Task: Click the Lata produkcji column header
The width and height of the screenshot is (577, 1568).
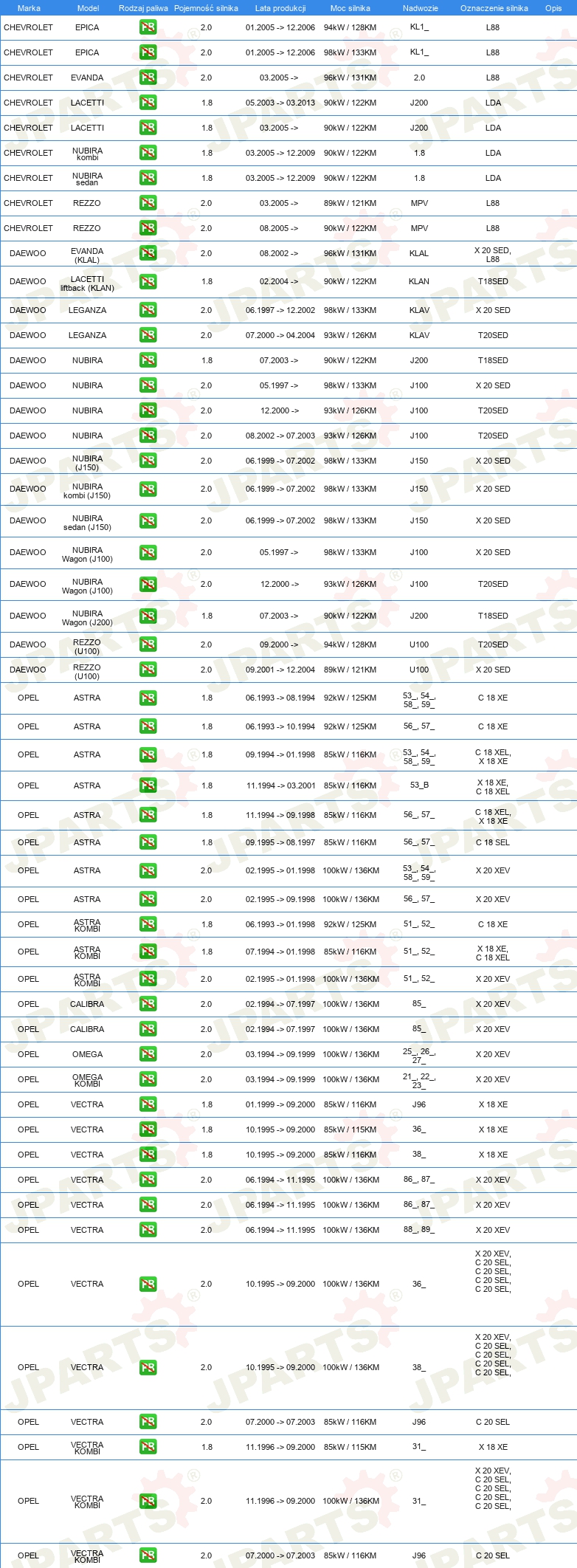Action: pos(280,8)
